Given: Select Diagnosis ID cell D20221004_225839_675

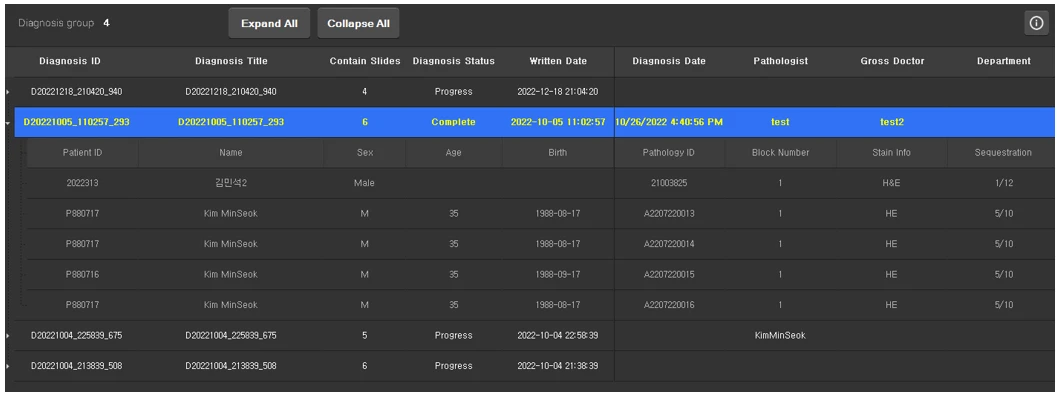Looking at the screenshot, I should coord(76,335).
